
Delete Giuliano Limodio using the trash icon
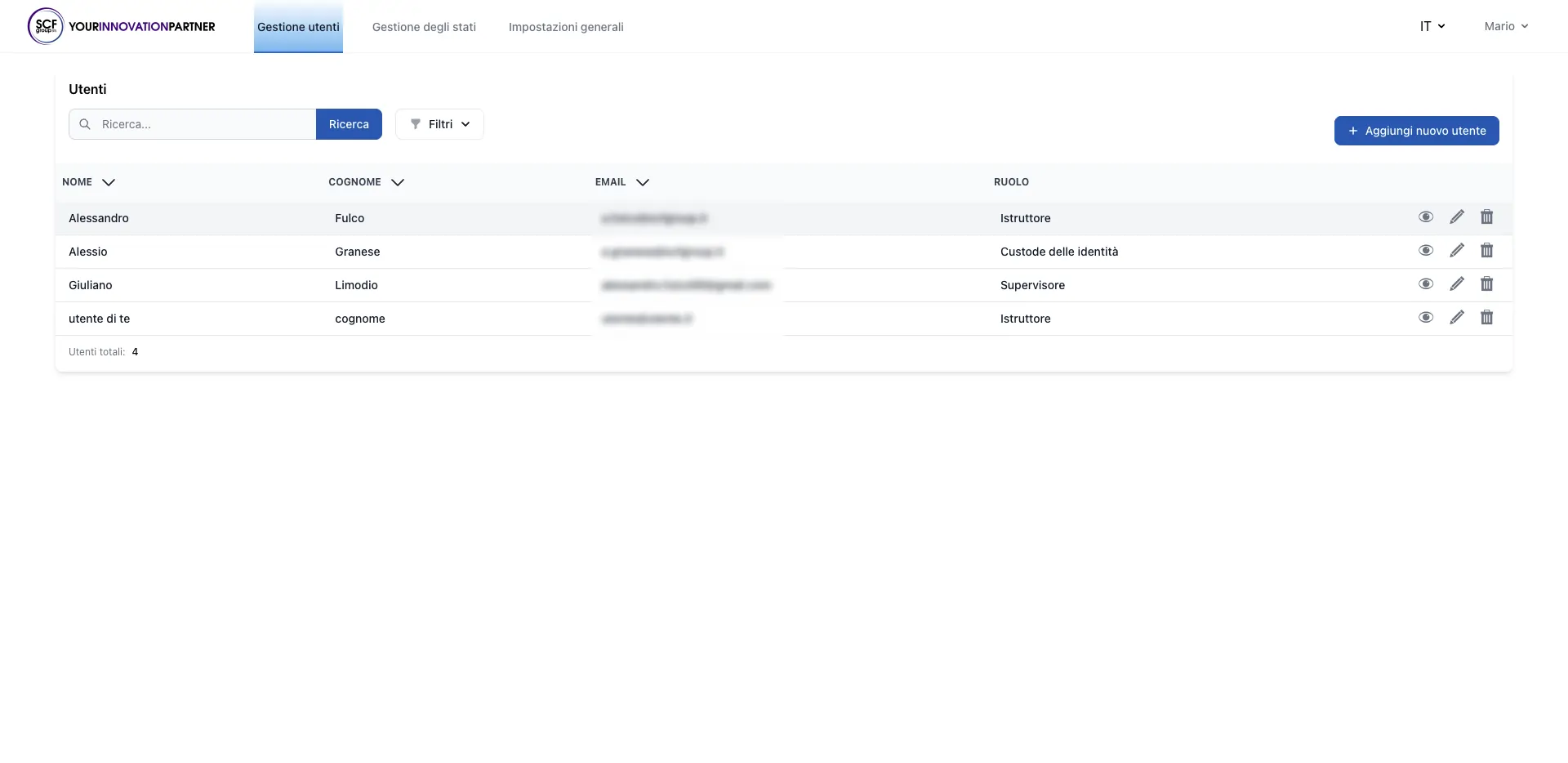coord(1487,284)
